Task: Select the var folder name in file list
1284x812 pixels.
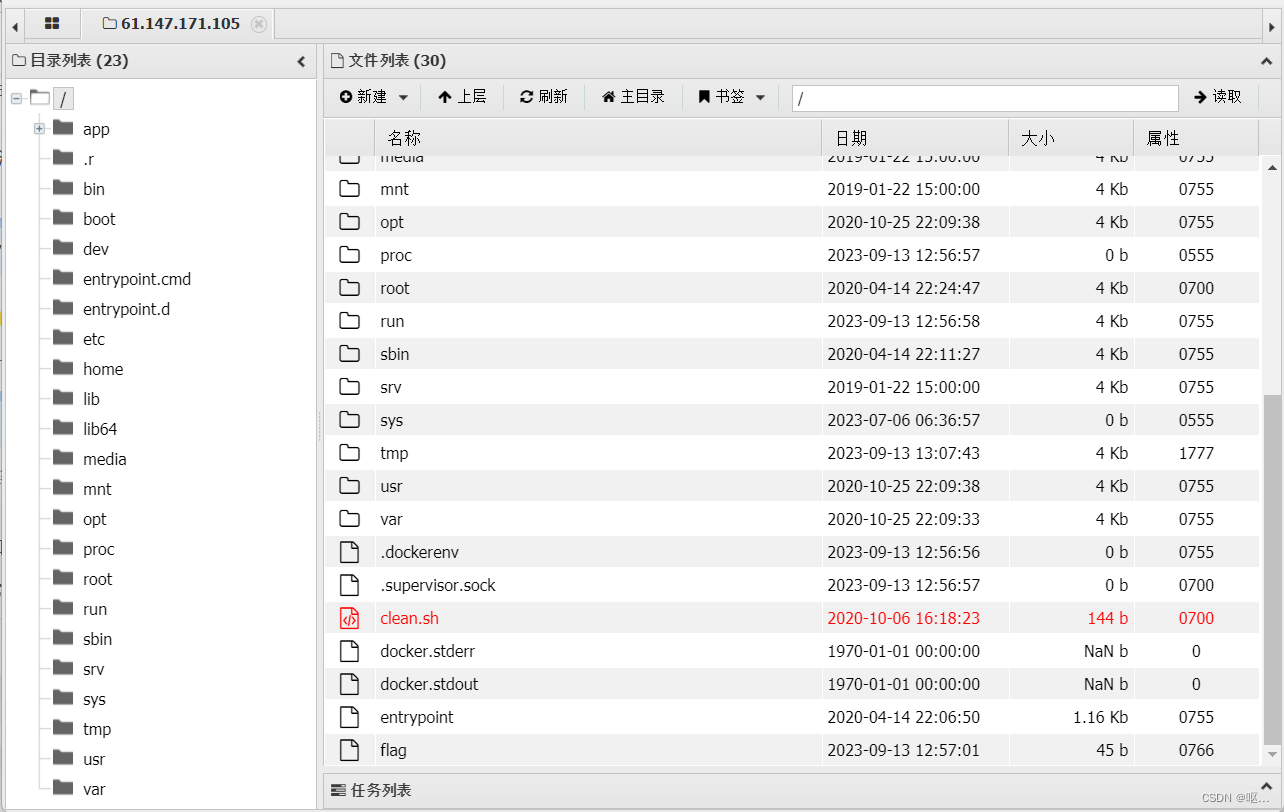Action: coord(391,519)
